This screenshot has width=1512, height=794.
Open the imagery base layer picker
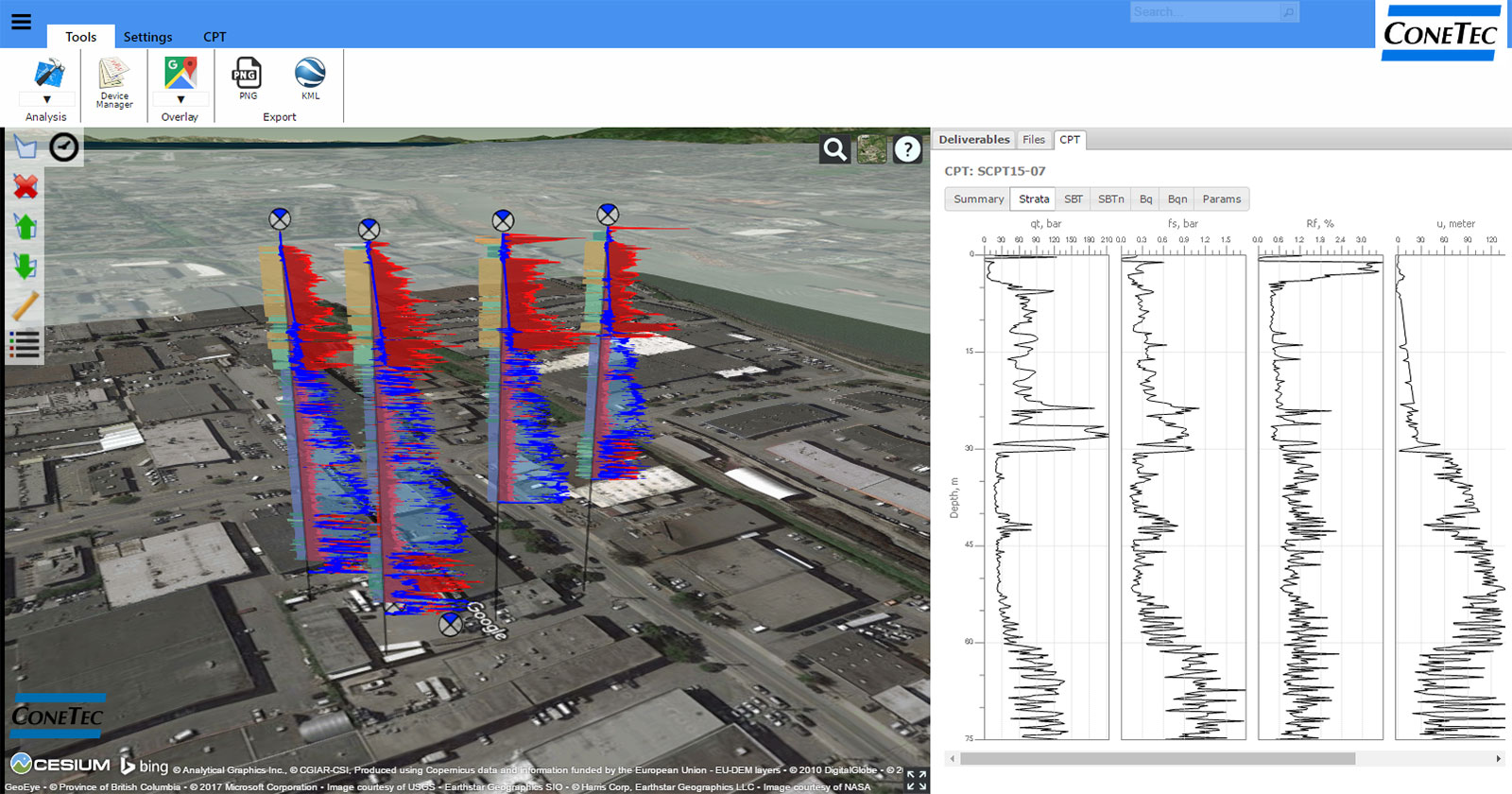(870, 149)
